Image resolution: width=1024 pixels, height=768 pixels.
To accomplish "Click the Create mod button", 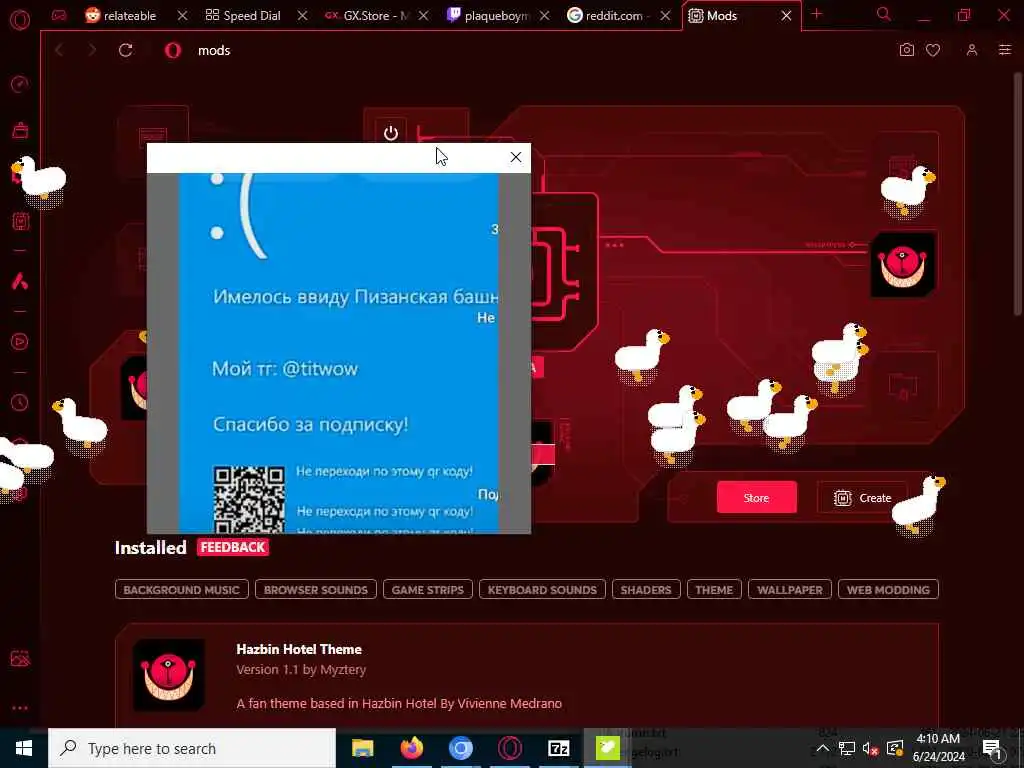I will tap(862, 498).
